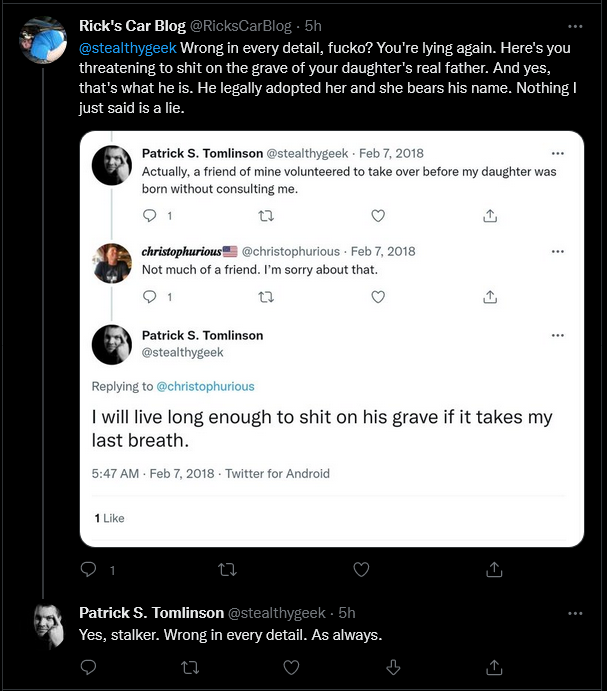The image size is (607, 691).
Task: Reply to Patrick's 'Yes, stalker' tweet
Action: [89, 667]
